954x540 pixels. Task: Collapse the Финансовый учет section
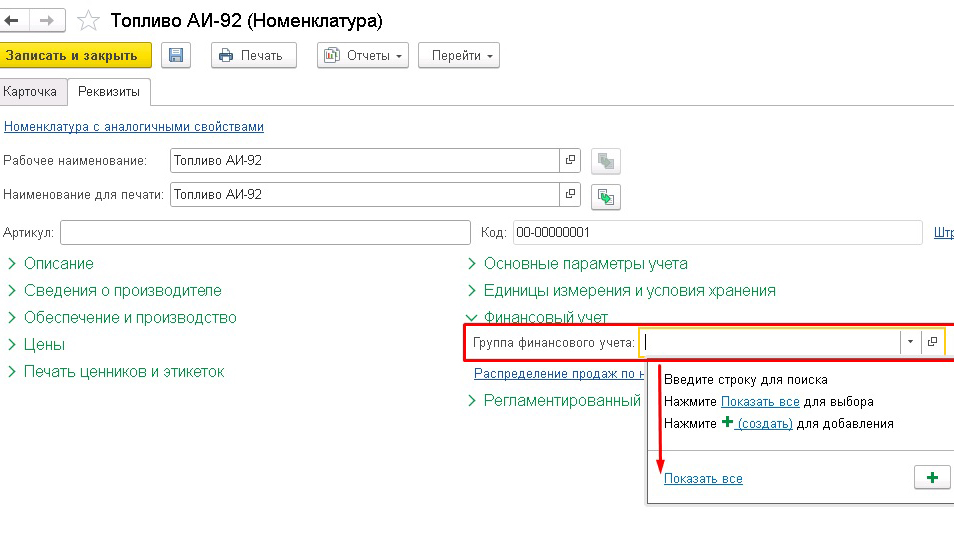(545, 318)
